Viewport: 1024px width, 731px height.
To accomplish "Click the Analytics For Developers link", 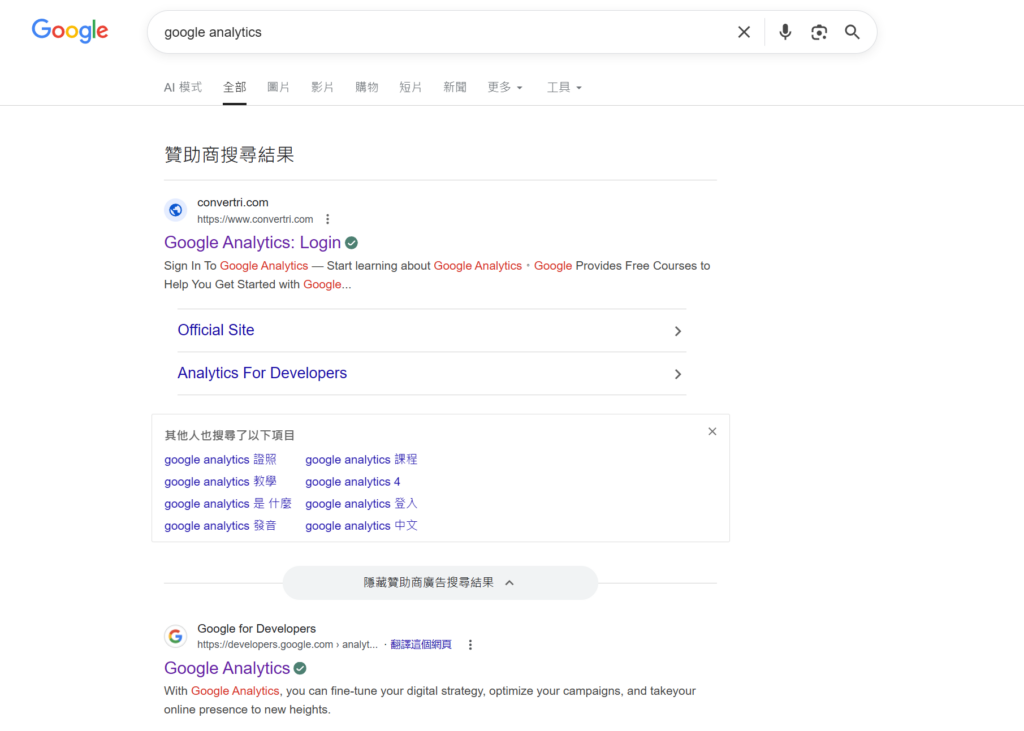I will [262, 373].
